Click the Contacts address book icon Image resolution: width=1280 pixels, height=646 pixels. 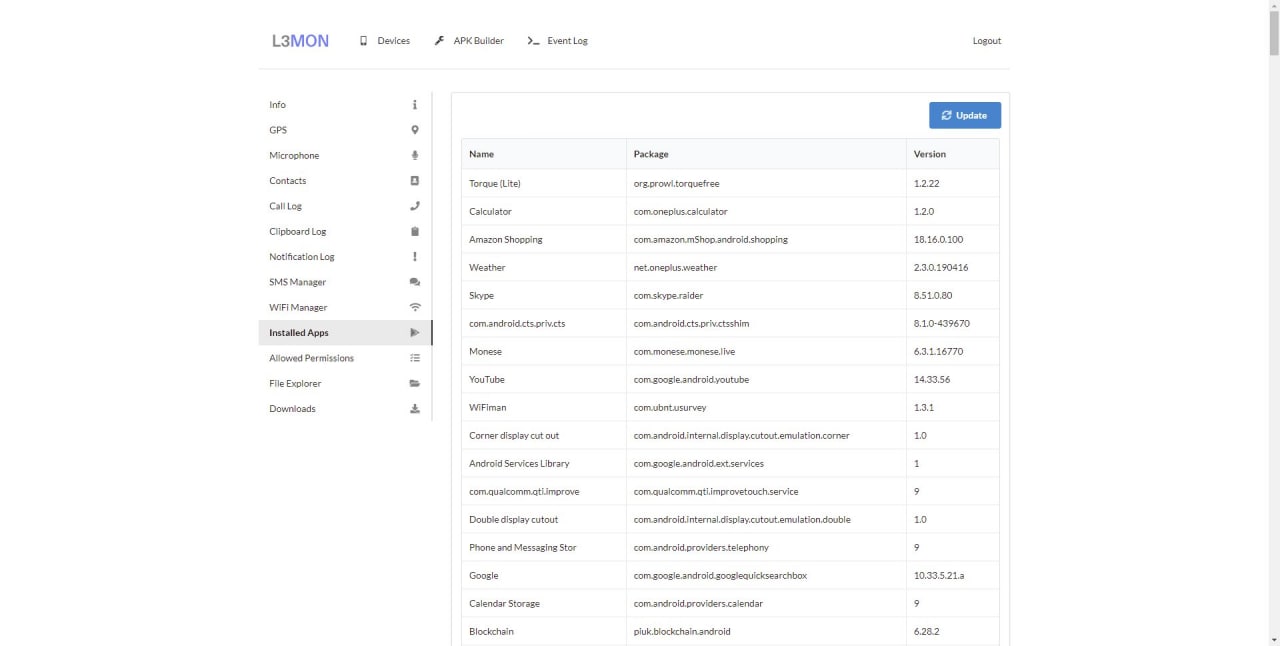(x=415, y=181)
